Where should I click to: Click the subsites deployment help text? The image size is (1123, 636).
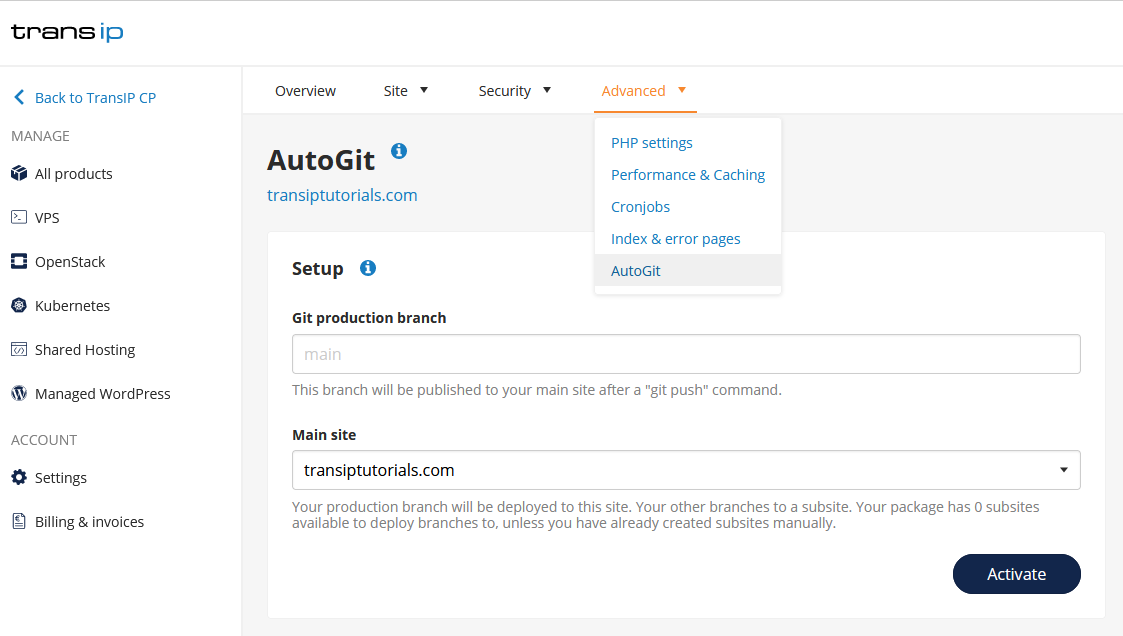tap(665, 515)
